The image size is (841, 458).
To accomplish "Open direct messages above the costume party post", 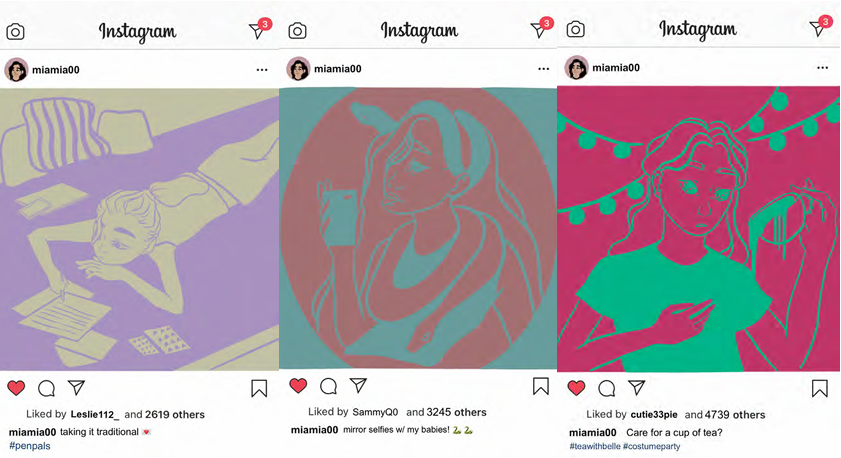I will pos(820,26).
